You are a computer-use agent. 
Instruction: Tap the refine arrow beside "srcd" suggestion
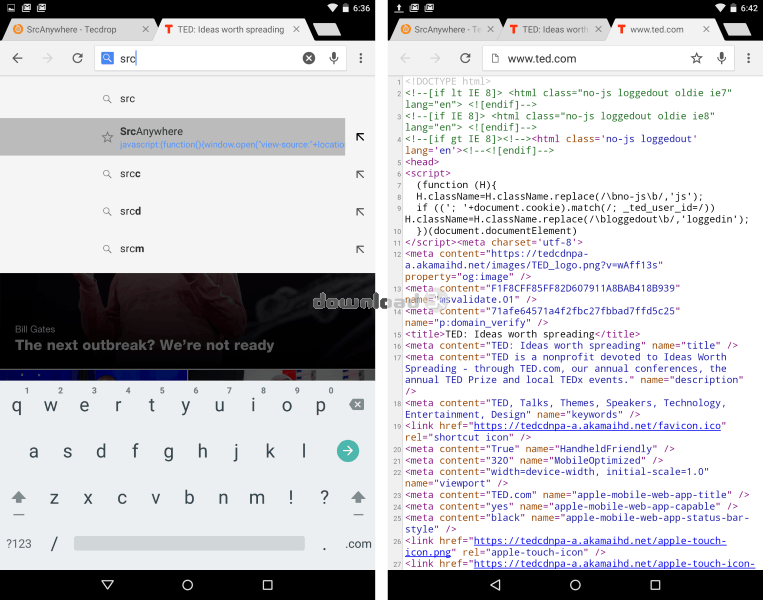coord(359,211)
